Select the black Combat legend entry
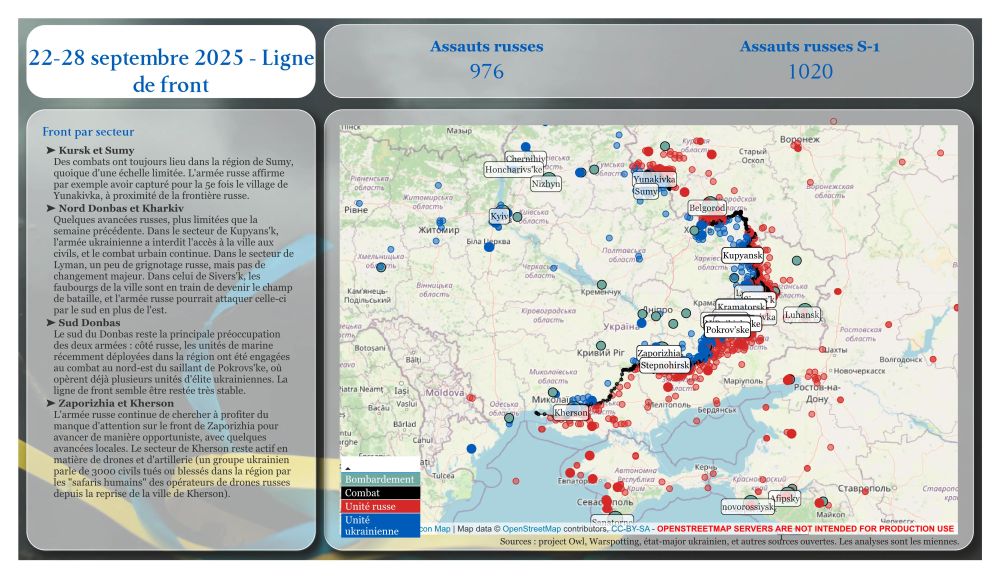 click(x=380, y=493)
